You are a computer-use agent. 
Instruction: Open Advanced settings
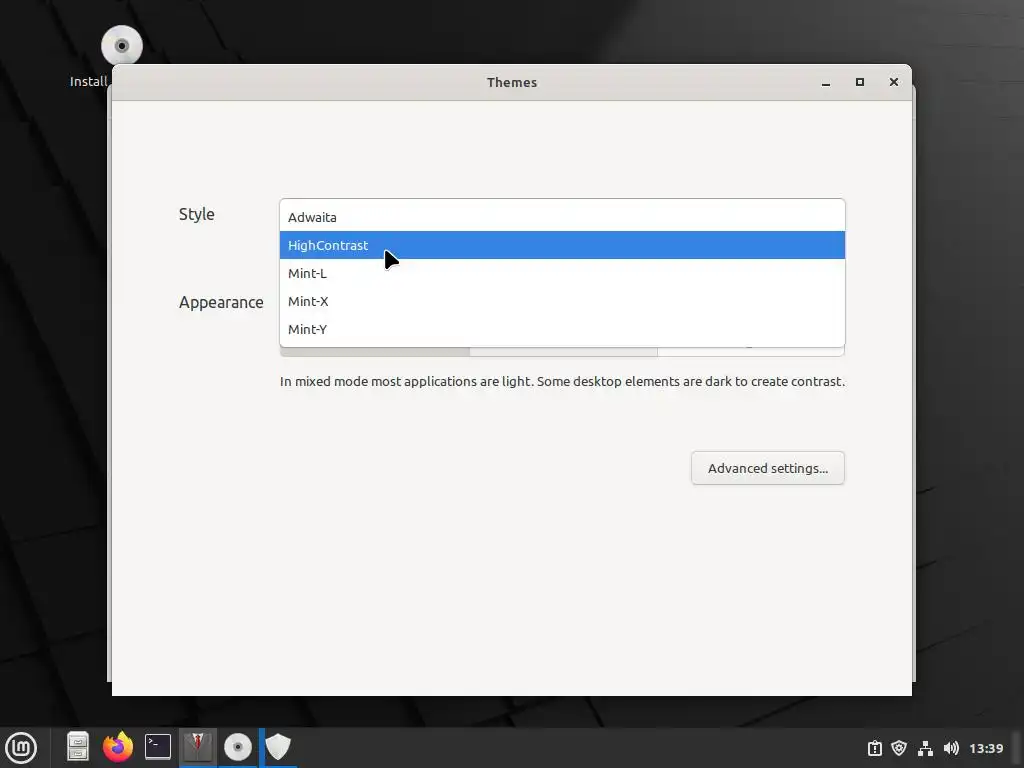(767, 468)
